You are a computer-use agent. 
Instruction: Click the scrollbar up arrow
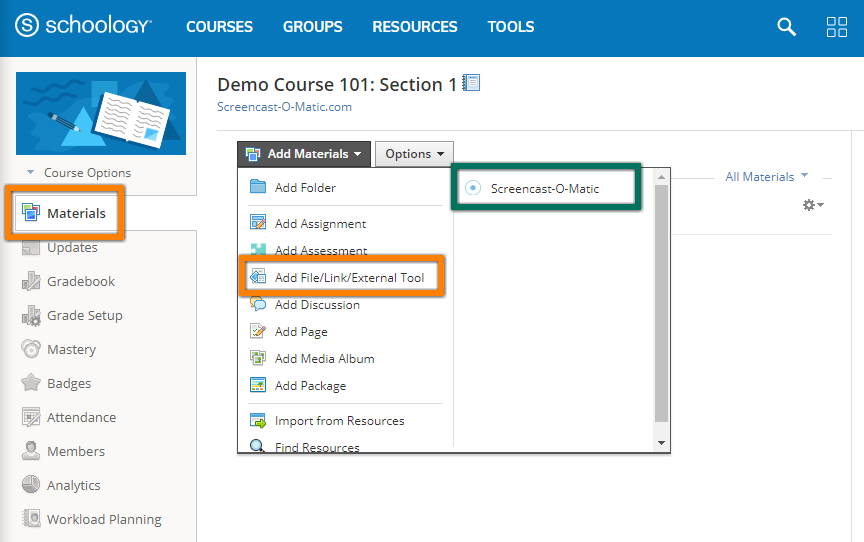coord(661,177)
